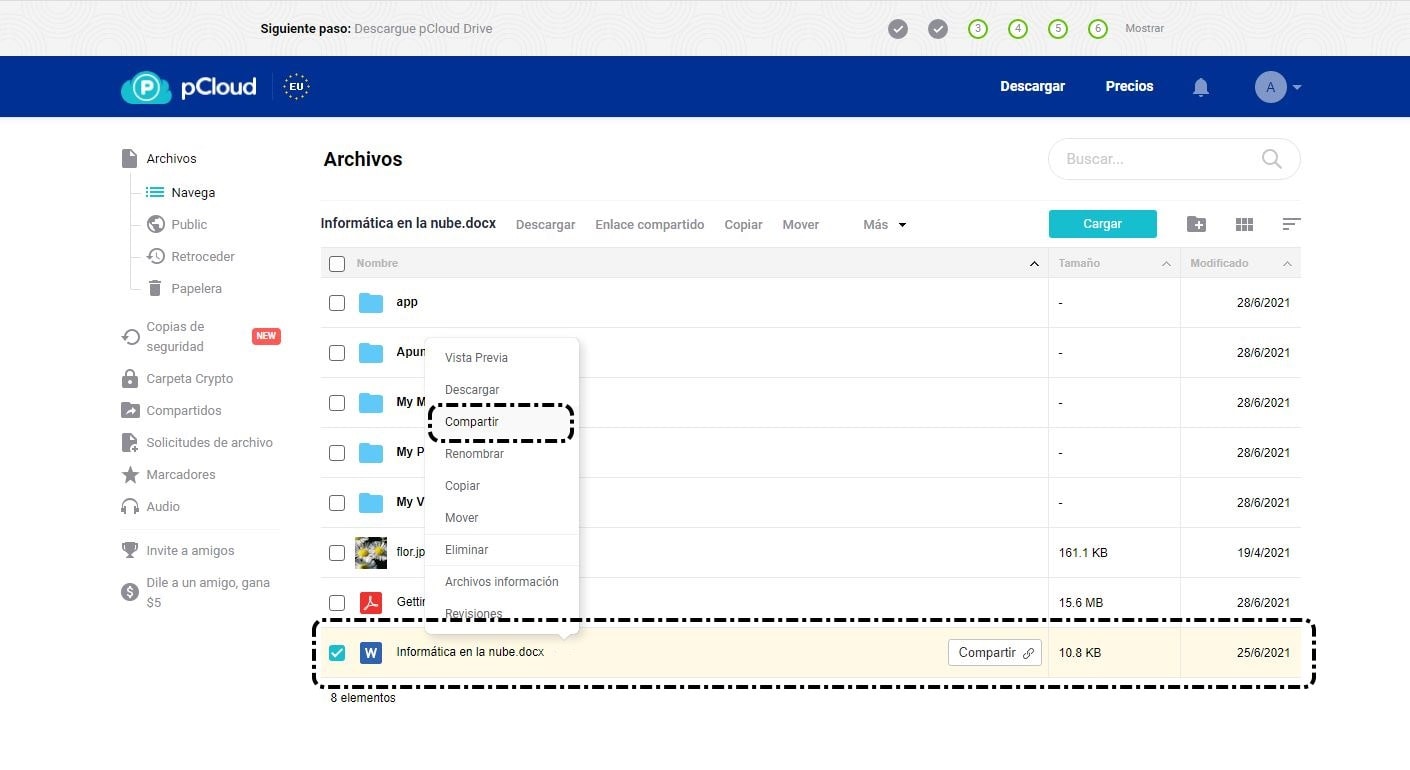The width and height of the screenshot is (1410, 770).
Task: Open Precios in the top navigation
Action: [x=1129, y=87]
